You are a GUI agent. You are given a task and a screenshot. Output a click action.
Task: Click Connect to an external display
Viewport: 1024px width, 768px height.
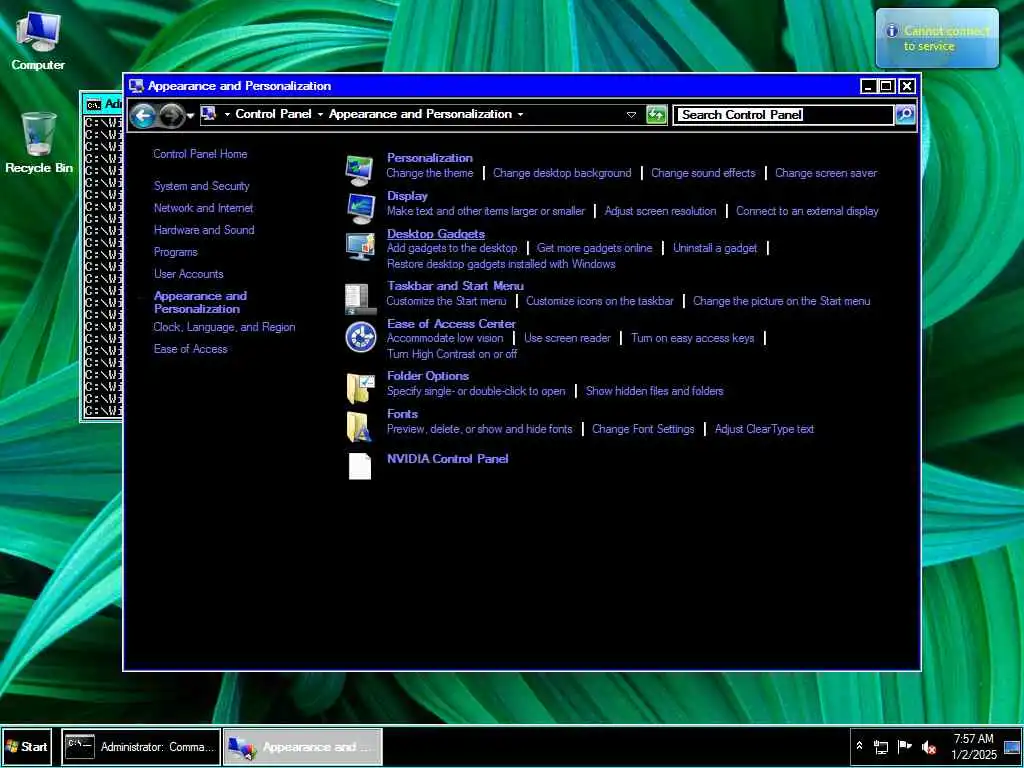tap(807, 211)
